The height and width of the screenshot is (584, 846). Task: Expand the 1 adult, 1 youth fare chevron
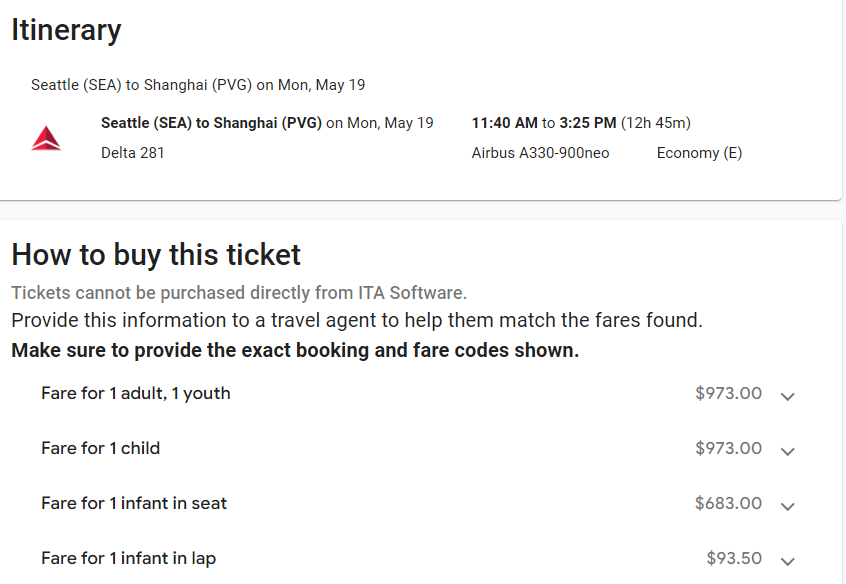point(788,396)
